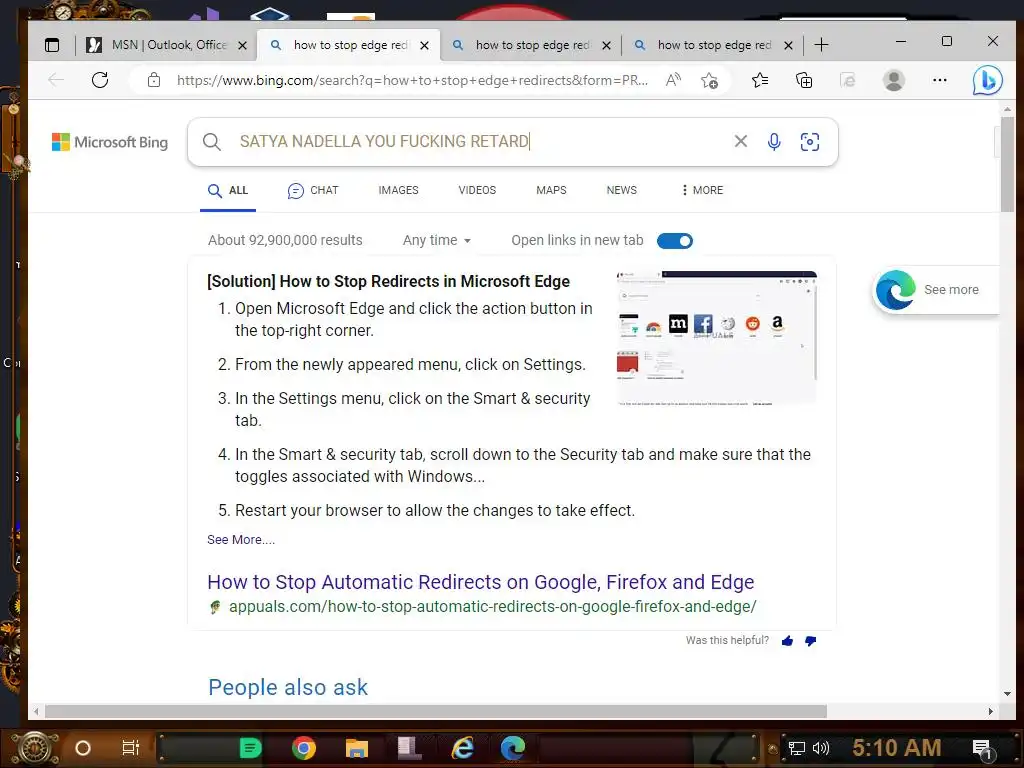
Task: Open the steampunk Start button
Action: coord(35,748)
